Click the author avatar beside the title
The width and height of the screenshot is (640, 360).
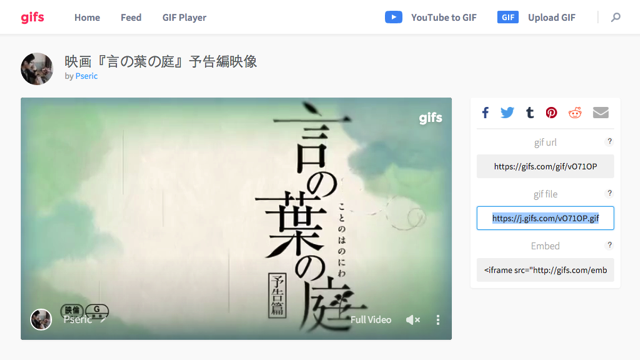[x=37, y=69]
